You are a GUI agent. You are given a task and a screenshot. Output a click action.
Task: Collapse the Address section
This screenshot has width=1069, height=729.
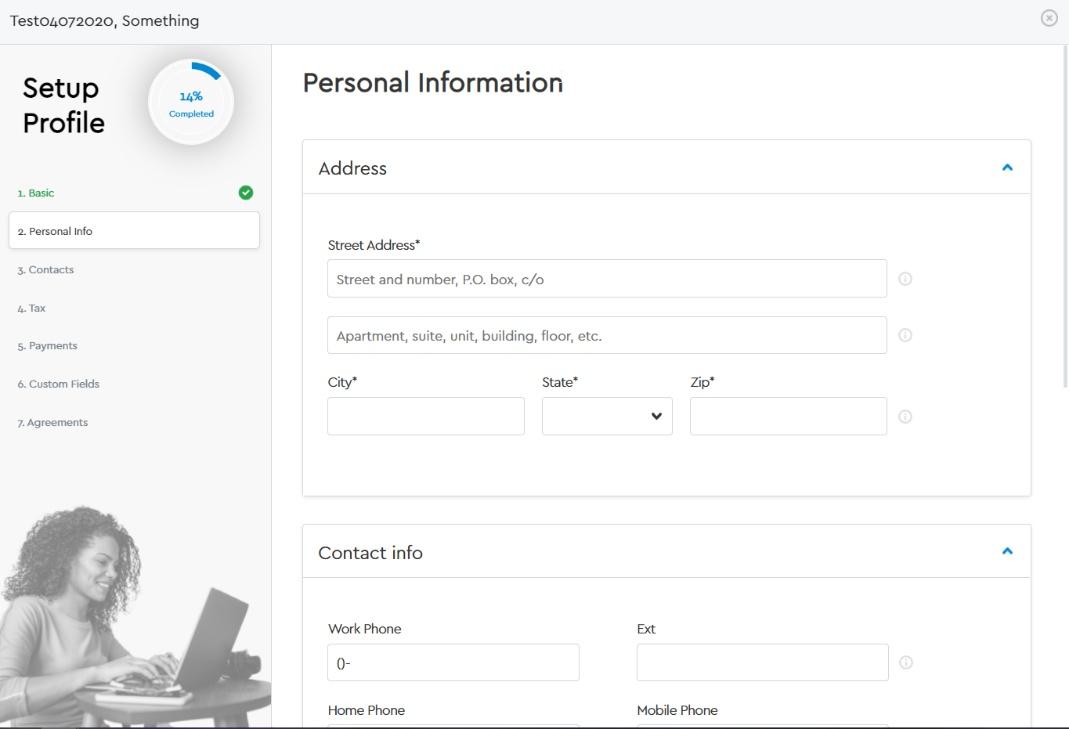point(1007,168)
